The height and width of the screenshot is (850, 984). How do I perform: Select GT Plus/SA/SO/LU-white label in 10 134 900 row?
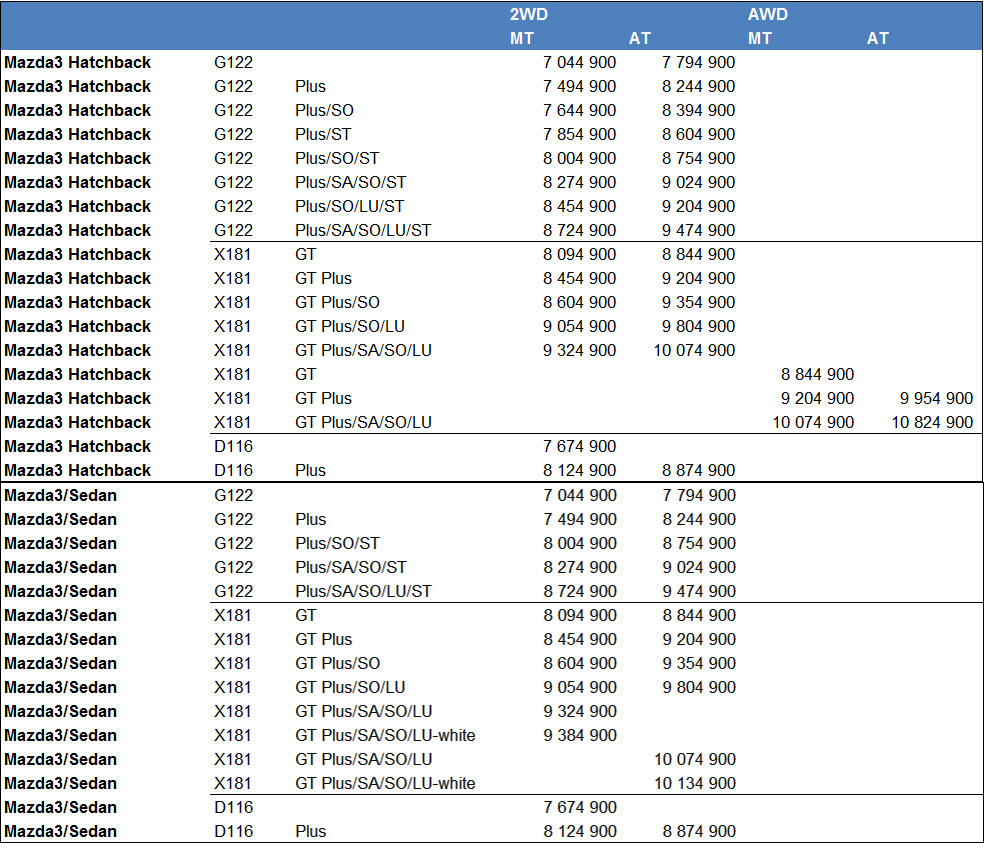[385, 783]
